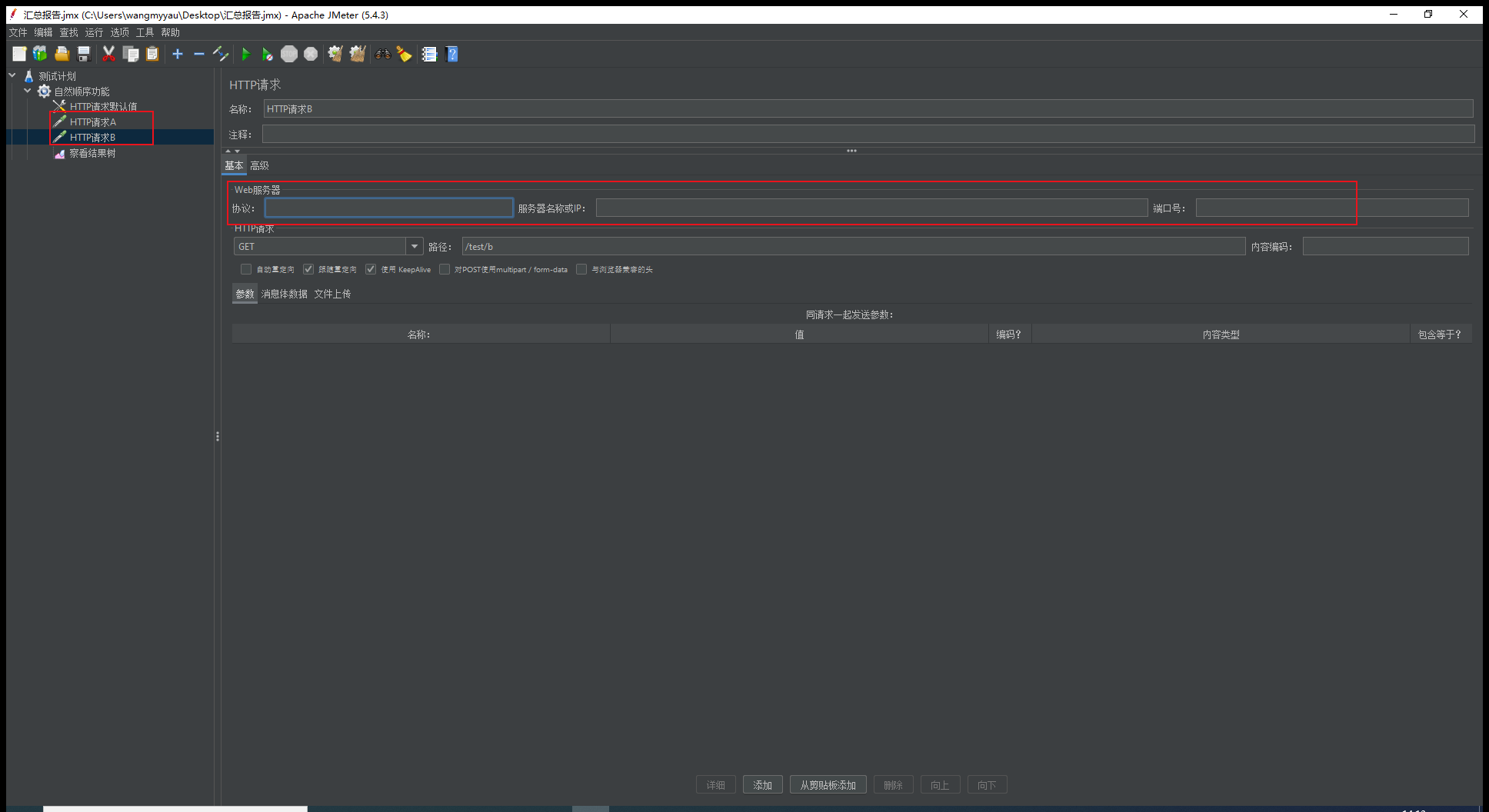Open Search with binoculars icon
Screen dimensions: 1489x812
[382, 54]
